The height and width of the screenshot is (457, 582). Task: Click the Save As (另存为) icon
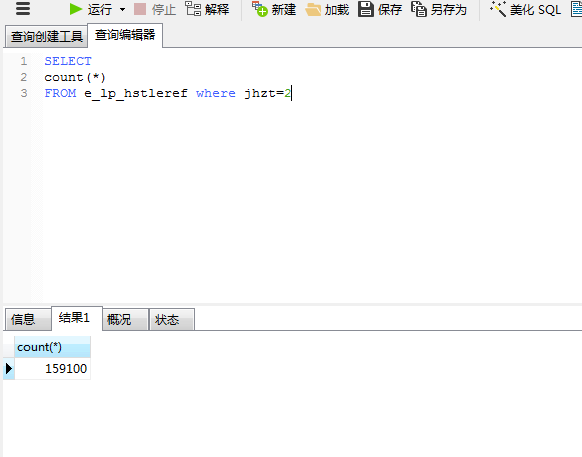[419, 9]
